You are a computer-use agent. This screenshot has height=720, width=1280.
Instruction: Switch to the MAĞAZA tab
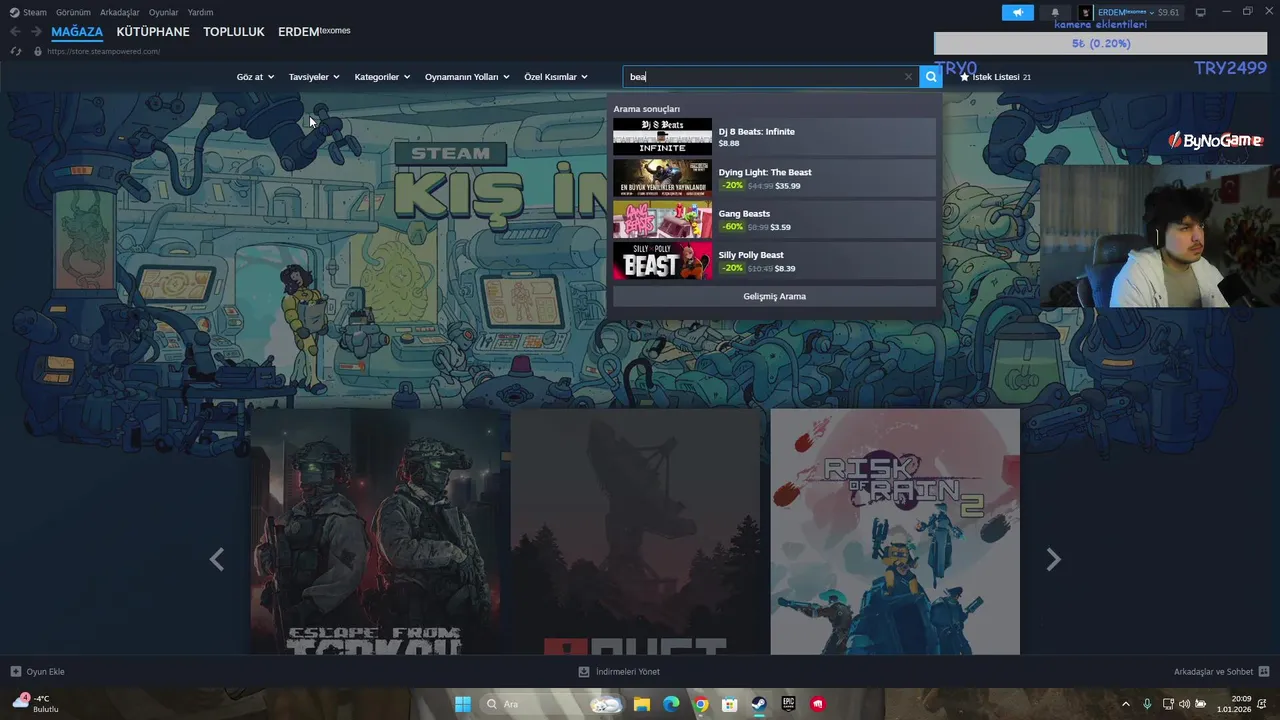pos(77,31)
